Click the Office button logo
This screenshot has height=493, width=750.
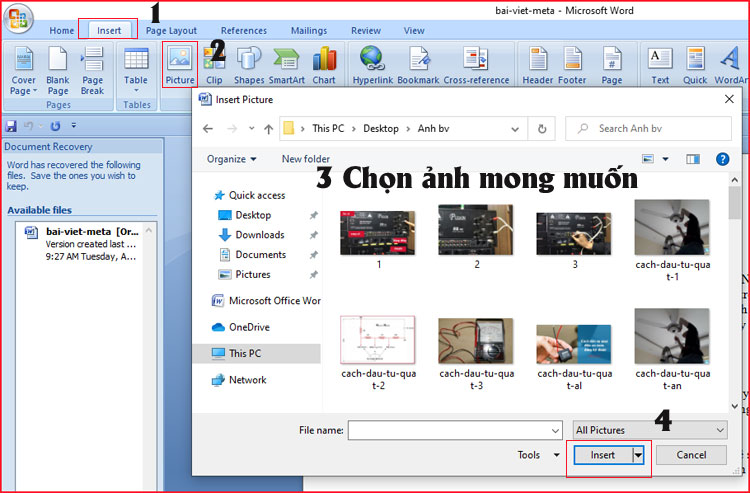[x=18, y=19]
